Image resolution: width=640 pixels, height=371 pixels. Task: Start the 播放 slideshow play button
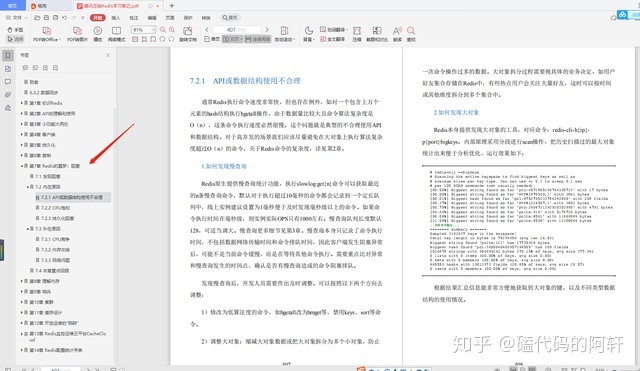[98, 34]
